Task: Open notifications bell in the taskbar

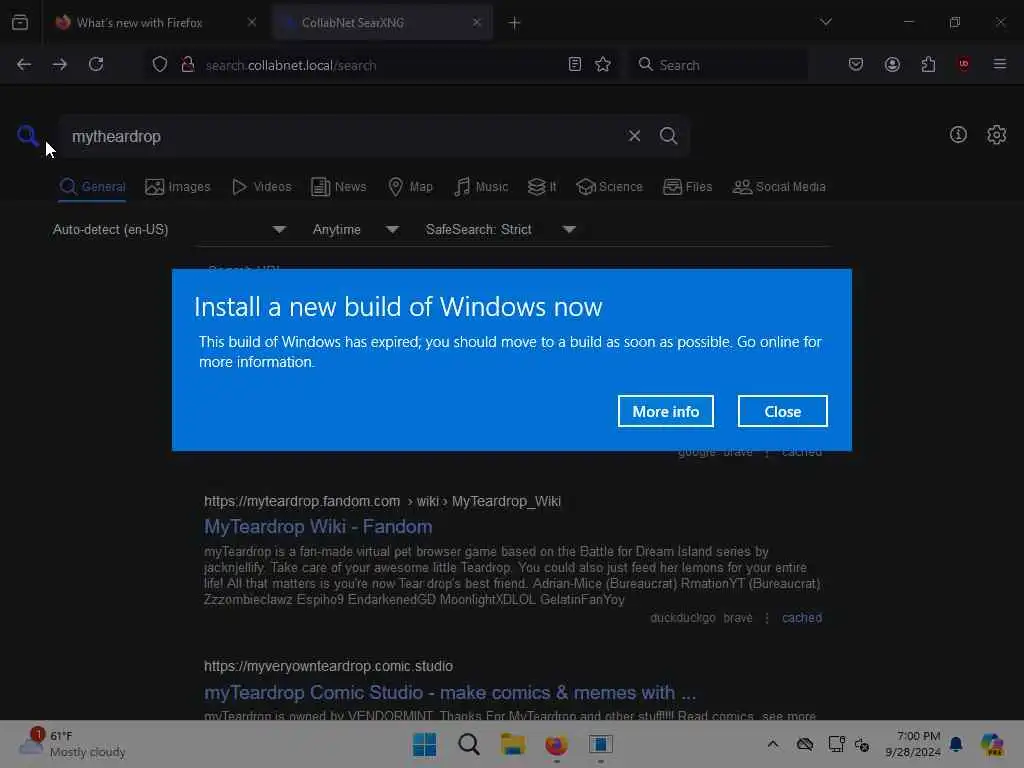Action: tap(956, 744)
